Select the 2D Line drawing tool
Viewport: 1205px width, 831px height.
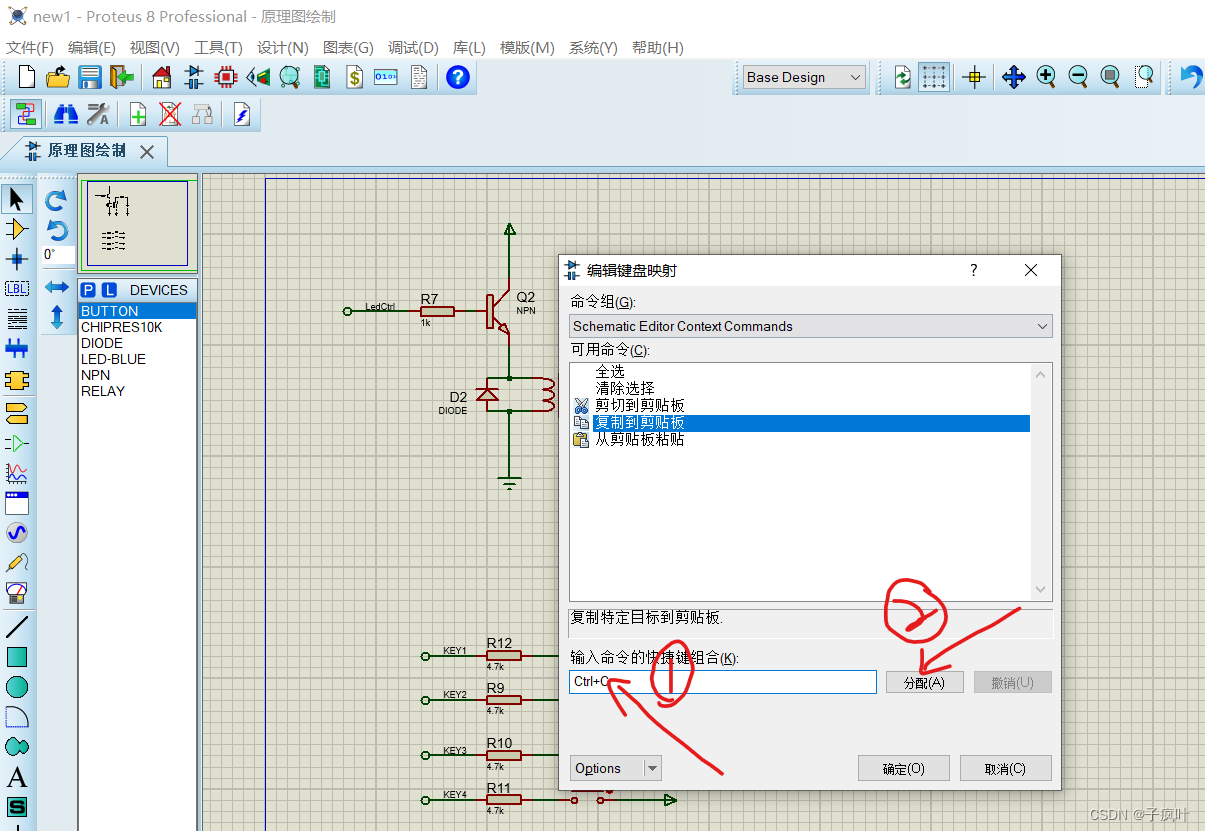pos(17,627)
